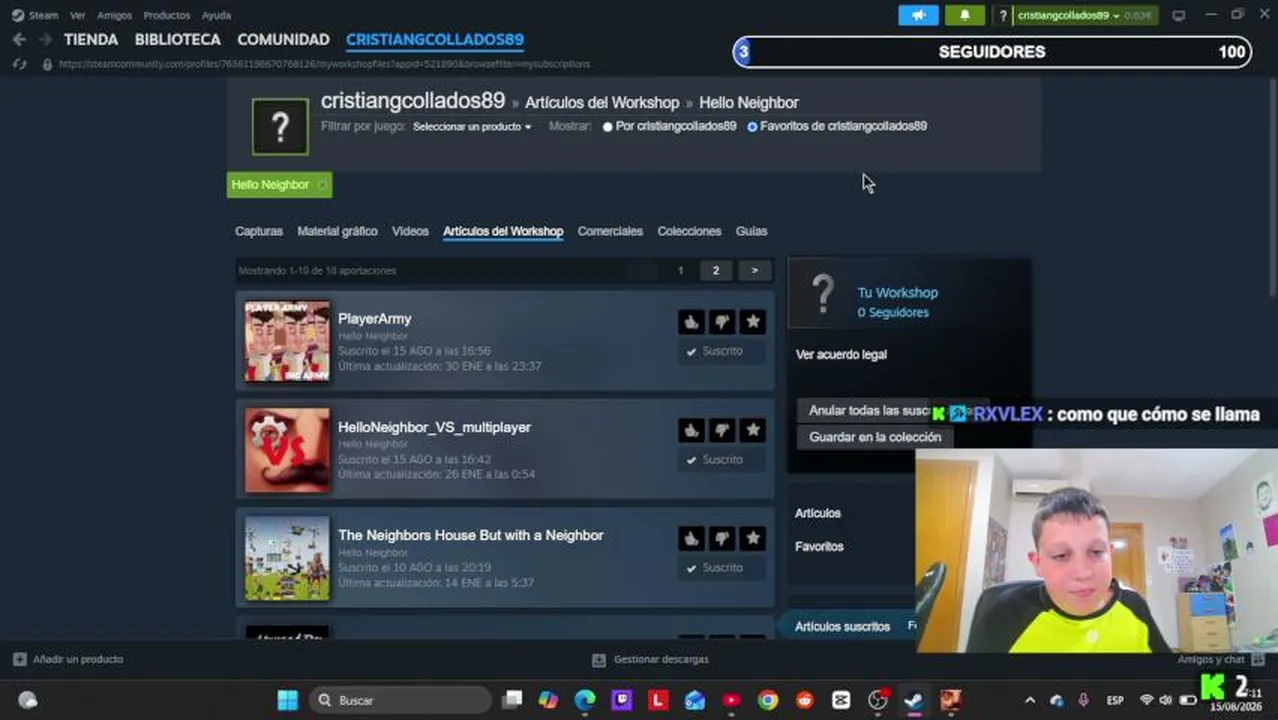Screen dimensions: 1278x720
Task: Remove the Hello Neighbor filter tag
Action: (321, 185)
